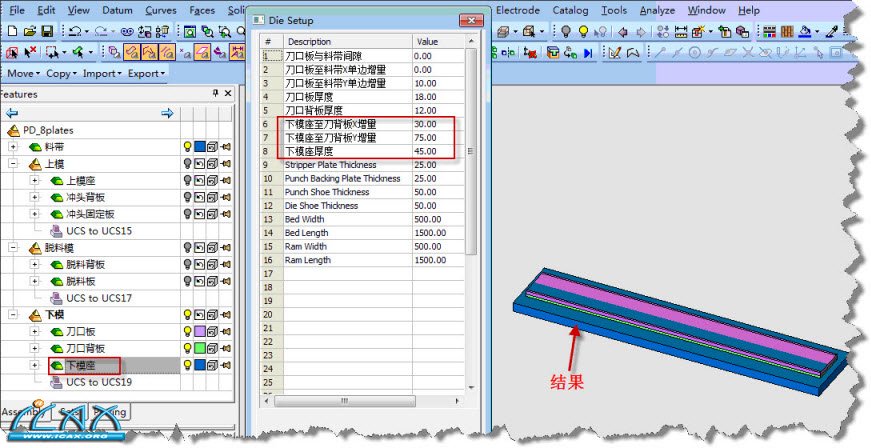Click the mirror symmetry icon

click(x=508, y=53)
